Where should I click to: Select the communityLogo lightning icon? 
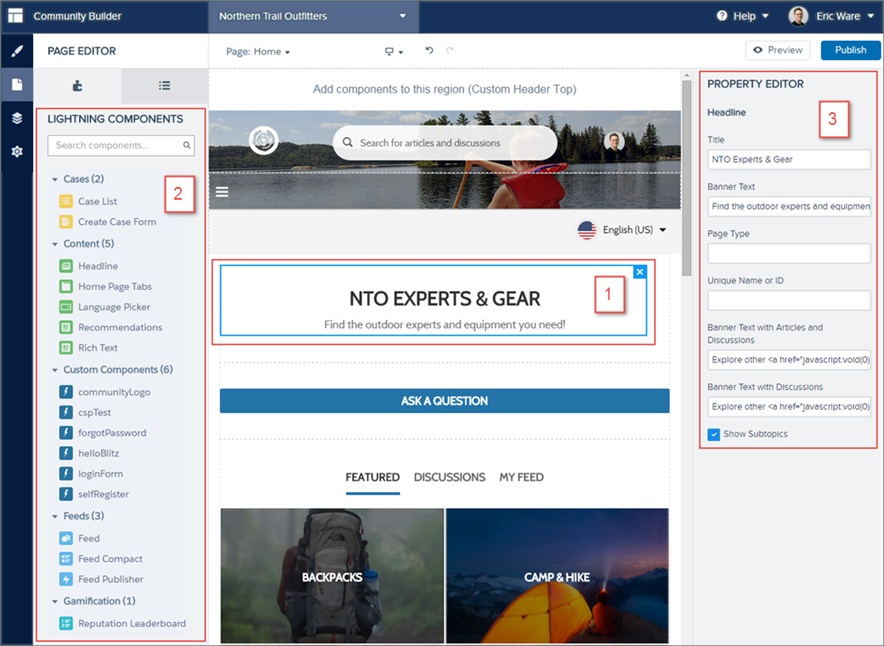pyautogui.click(x=66, y=392)
